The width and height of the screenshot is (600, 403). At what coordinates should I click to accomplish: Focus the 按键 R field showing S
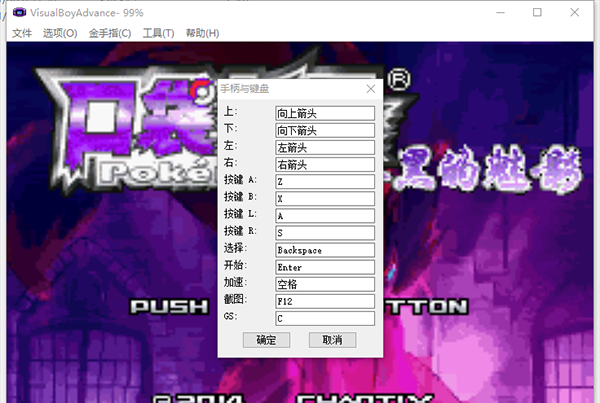point(325,233)
